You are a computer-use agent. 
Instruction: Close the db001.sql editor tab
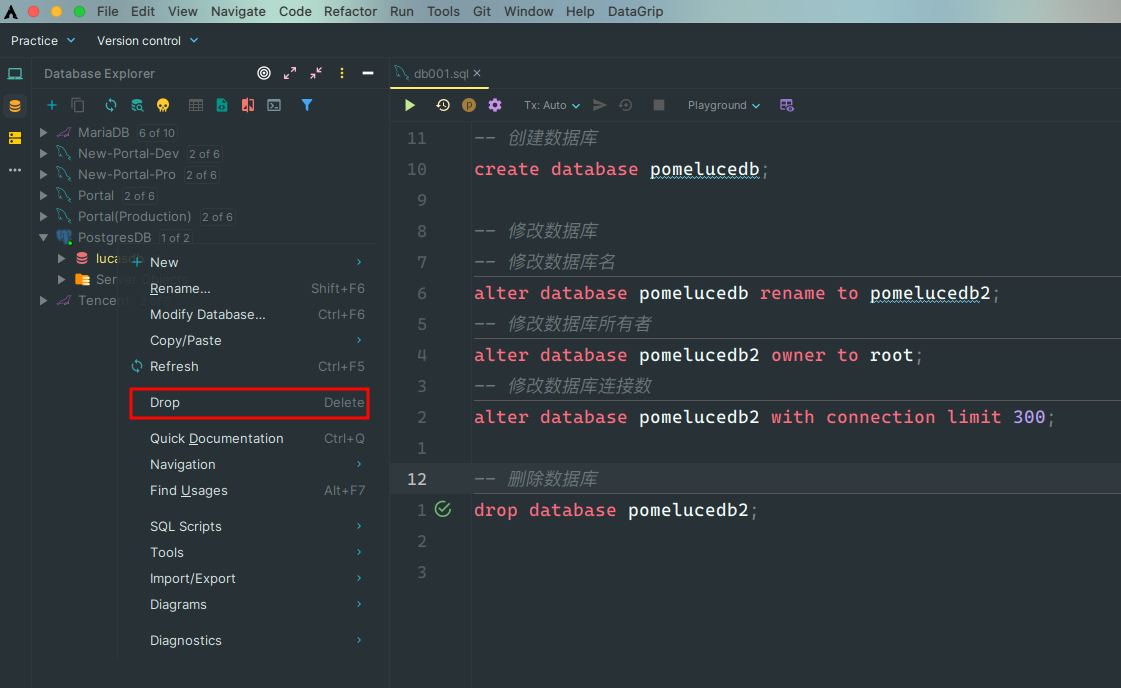(477, 73)
